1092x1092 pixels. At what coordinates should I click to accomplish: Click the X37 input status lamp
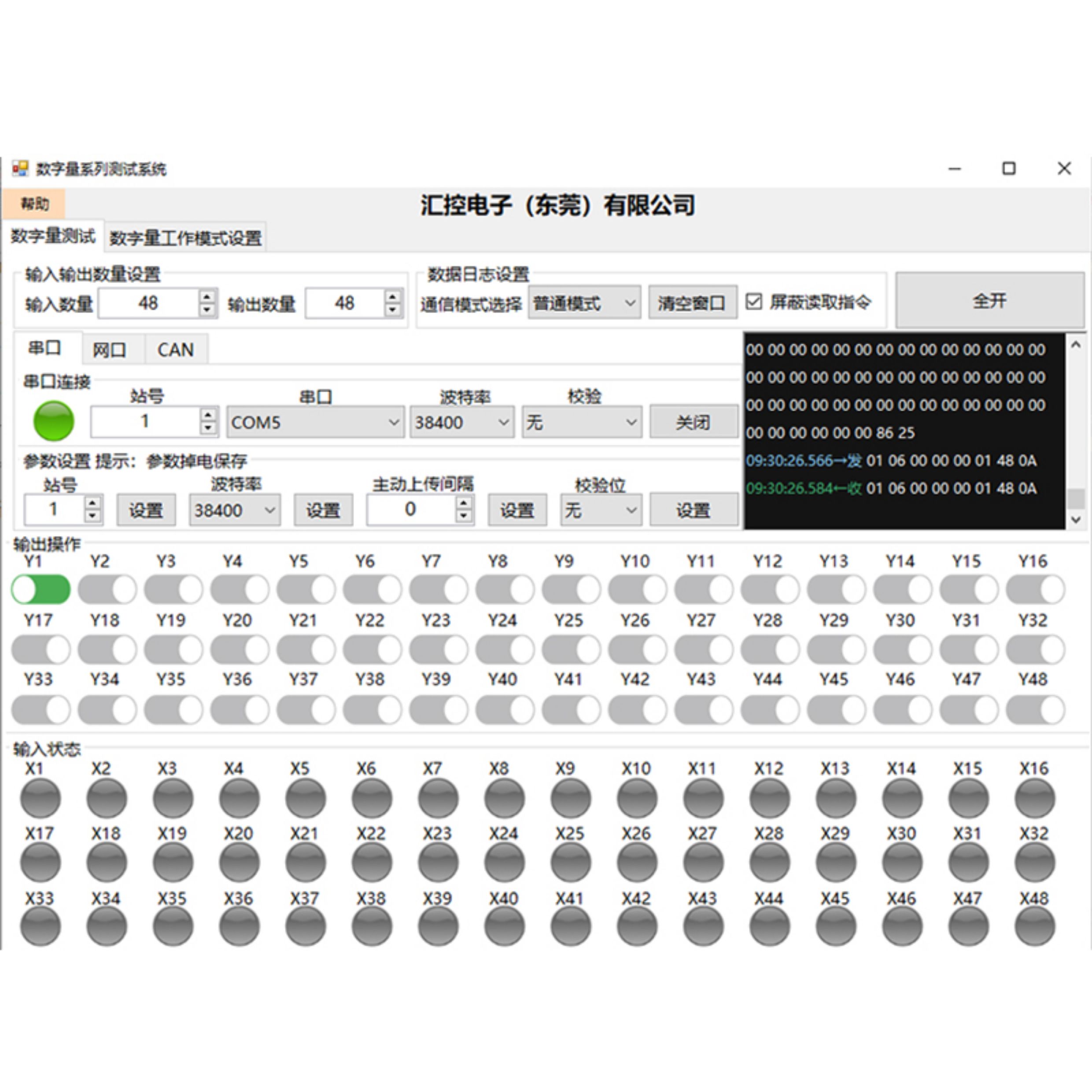pyautogui.click(x=305, y=927)
